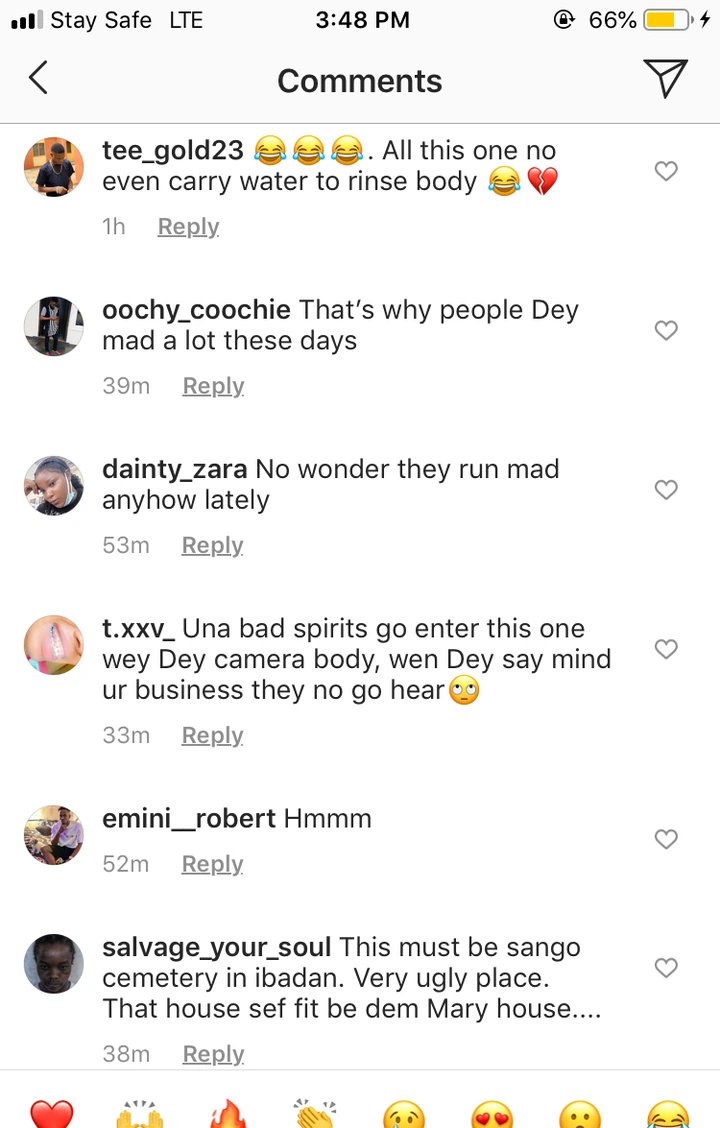Like tee_gold23's comment
Screen dimensions: 720x1128
coord(666,171)
